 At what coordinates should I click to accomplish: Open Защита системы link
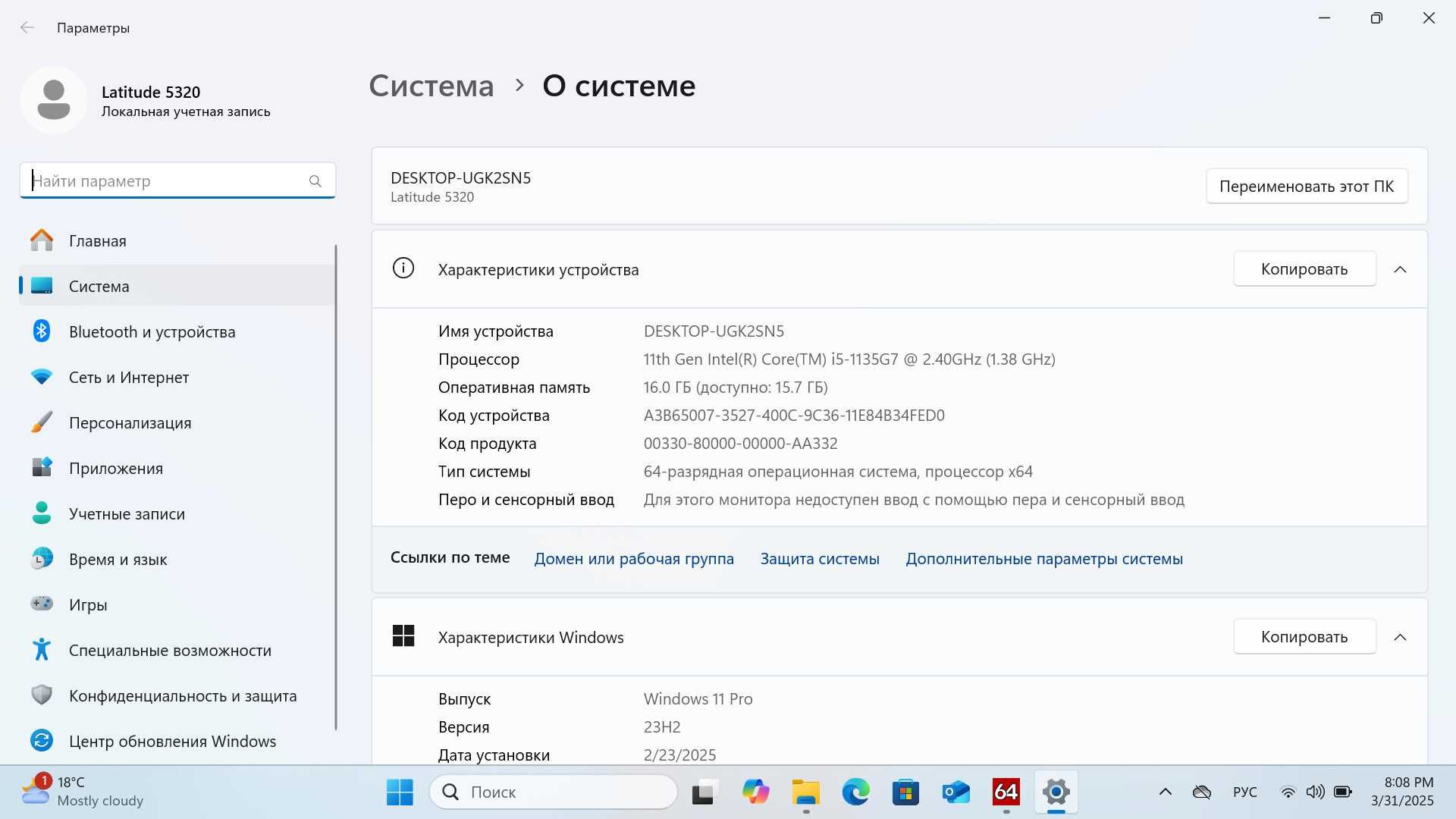pyautogui.click(x=820, y=559)
